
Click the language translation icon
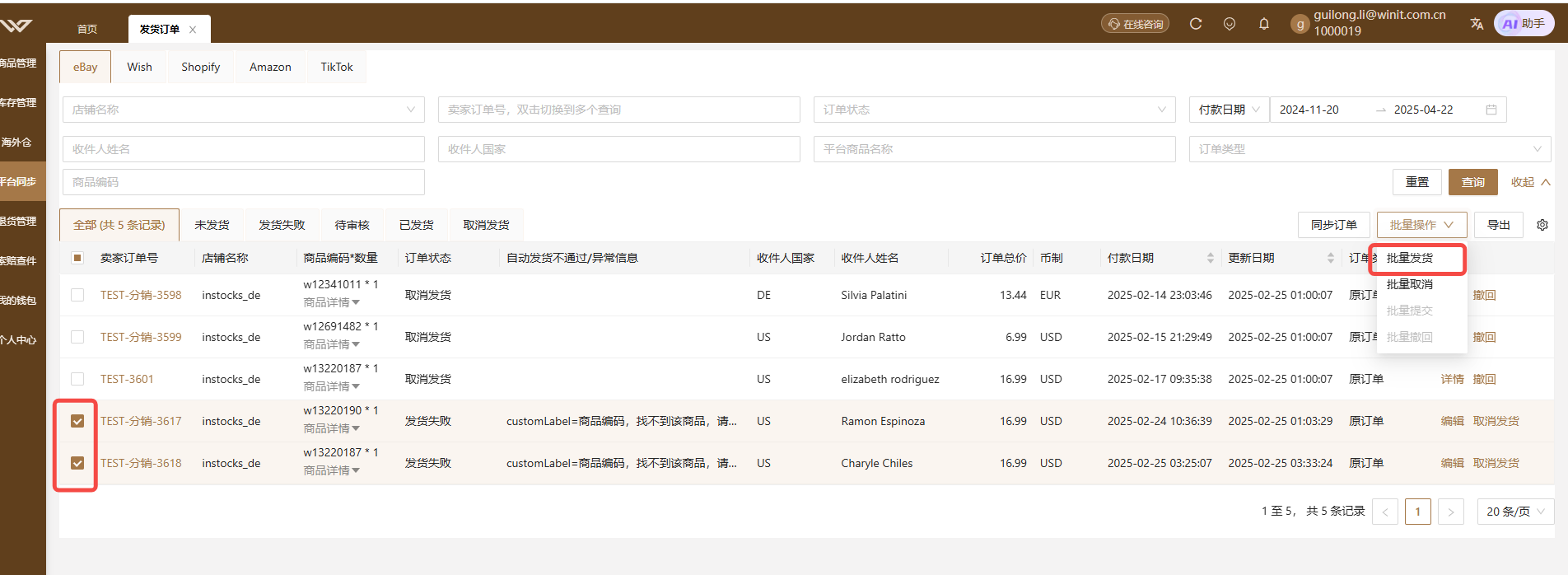coord(1477,24)
